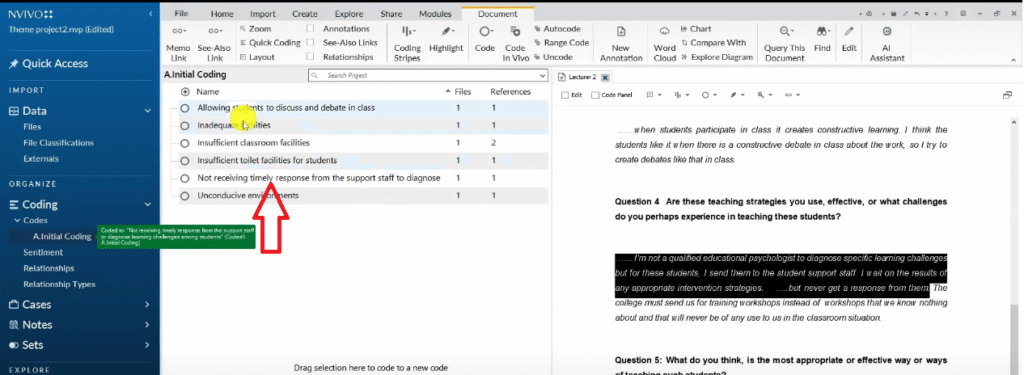
Task: Open the help question mark icon
Action: tap(946, 14)
